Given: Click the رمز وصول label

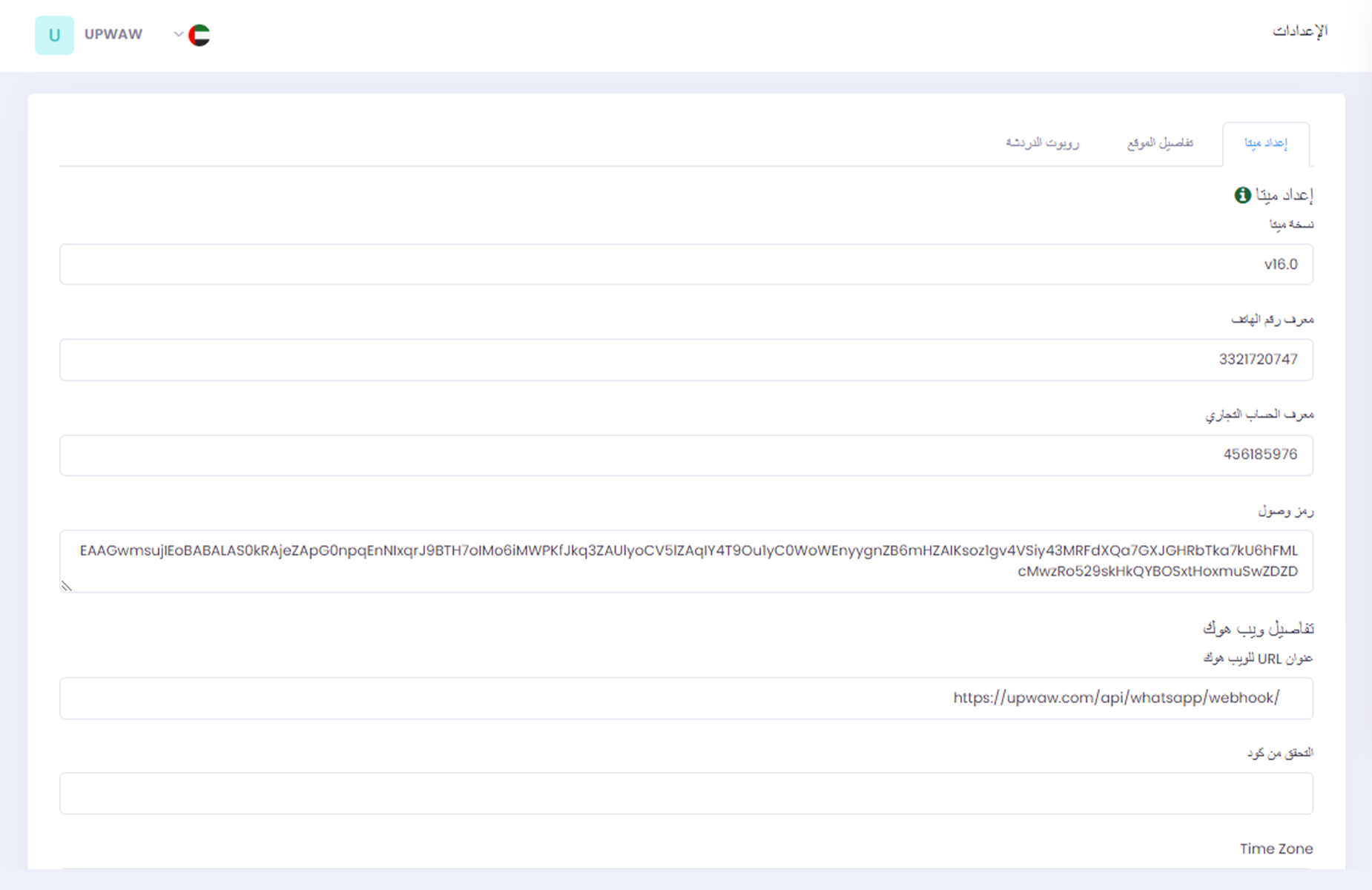Looking at the screenshot, I should tap(1285, 510).
